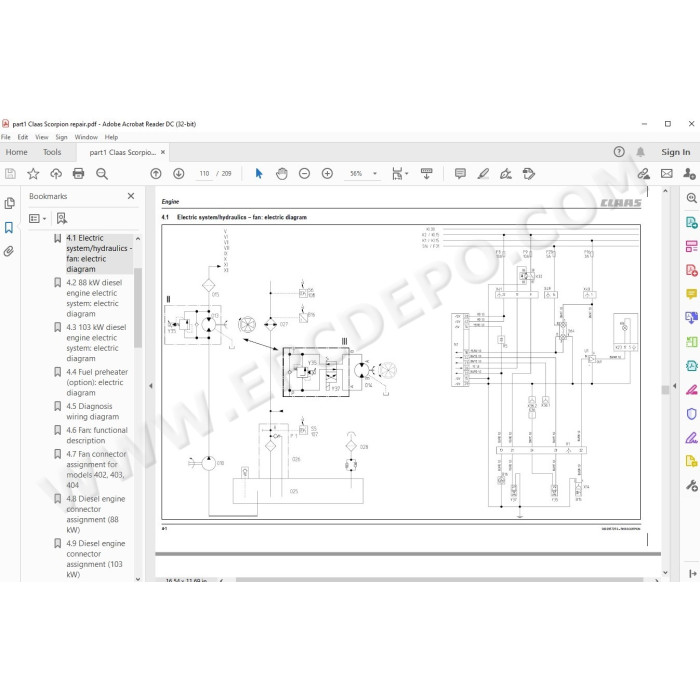700x700 pixels.
Task: Close the part1 Claas Scorpio document tab
Action: coord(163,152)
